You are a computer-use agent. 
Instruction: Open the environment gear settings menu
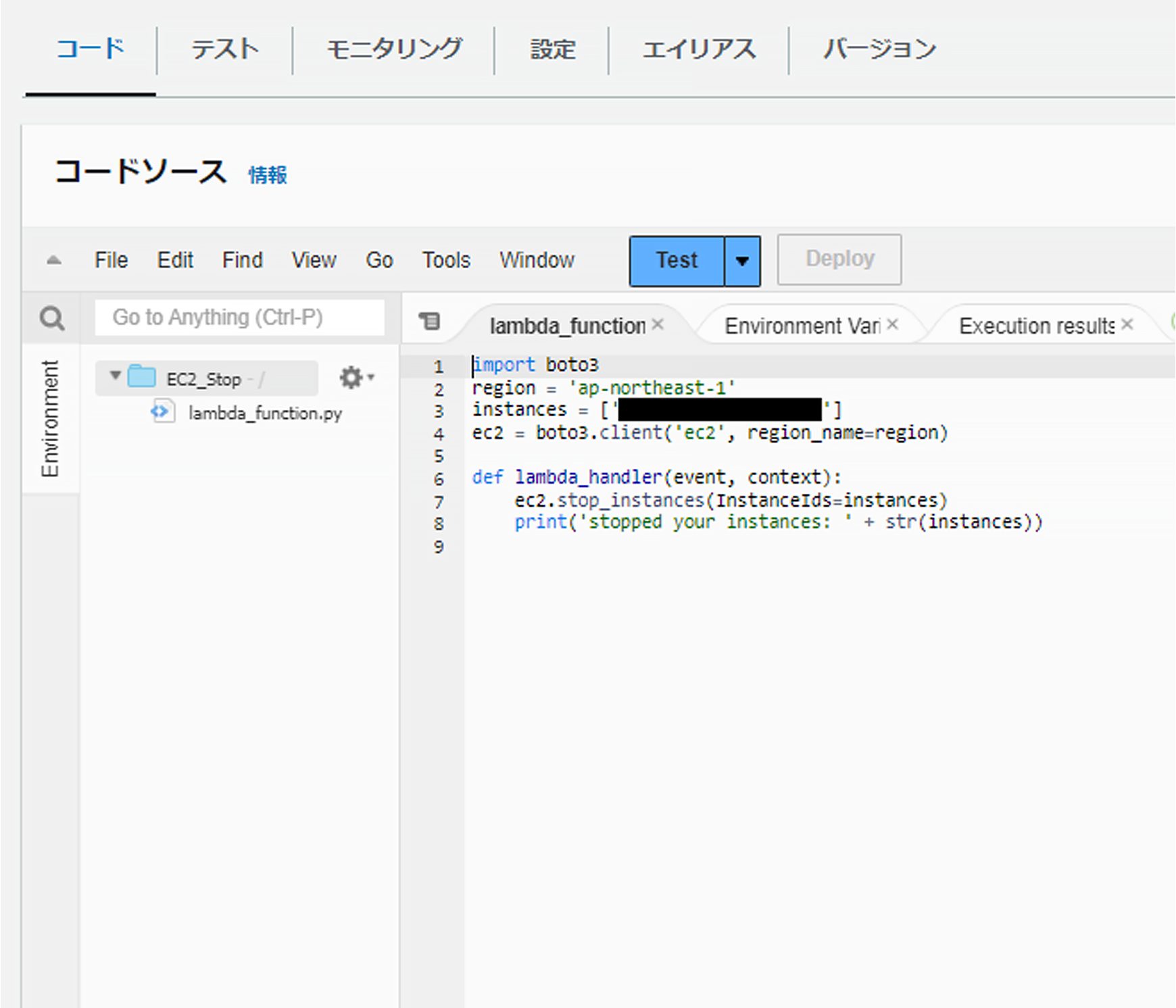pos(357,378)
